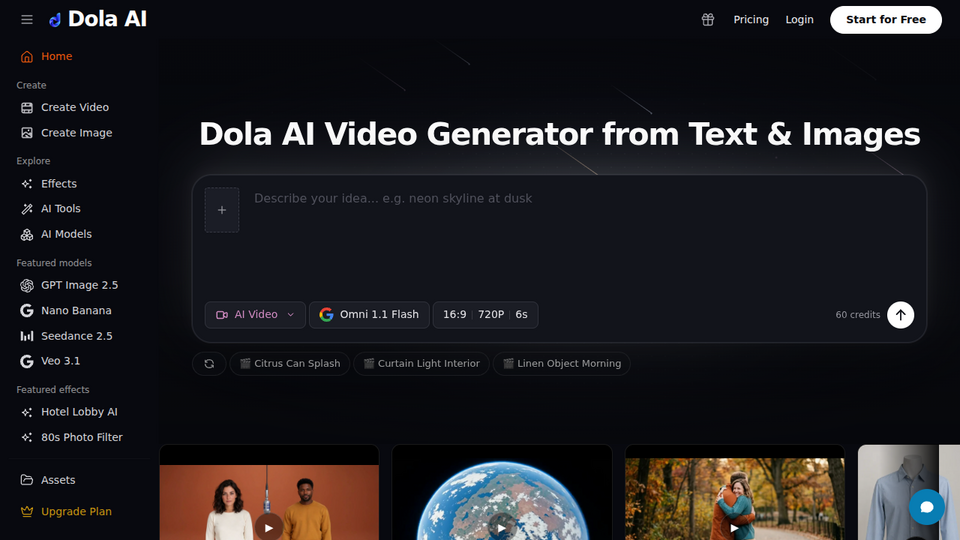Choose Citrus Can Splash suggestion
The image size is (960, 540).
tap(290, 364)
